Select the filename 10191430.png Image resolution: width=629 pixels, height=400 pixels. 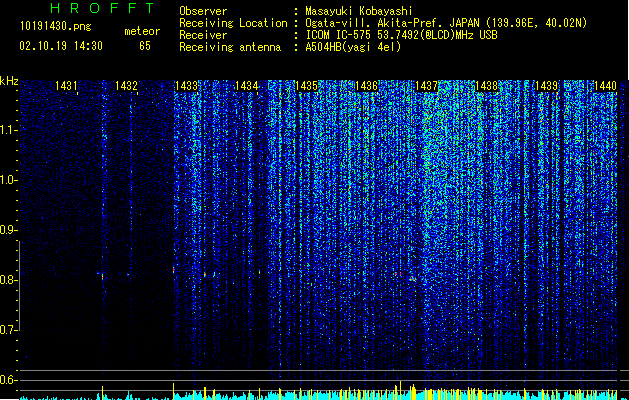pyautogui.click(x=56, y=27)
